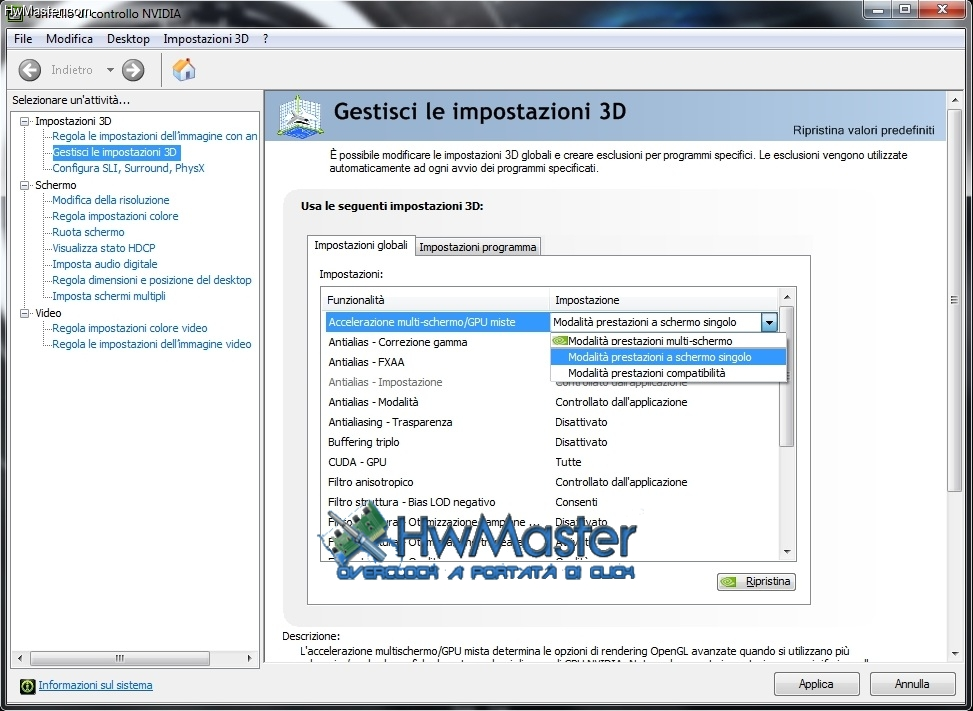Select Antialiasing - Trasparenza row

click(552, 422)
